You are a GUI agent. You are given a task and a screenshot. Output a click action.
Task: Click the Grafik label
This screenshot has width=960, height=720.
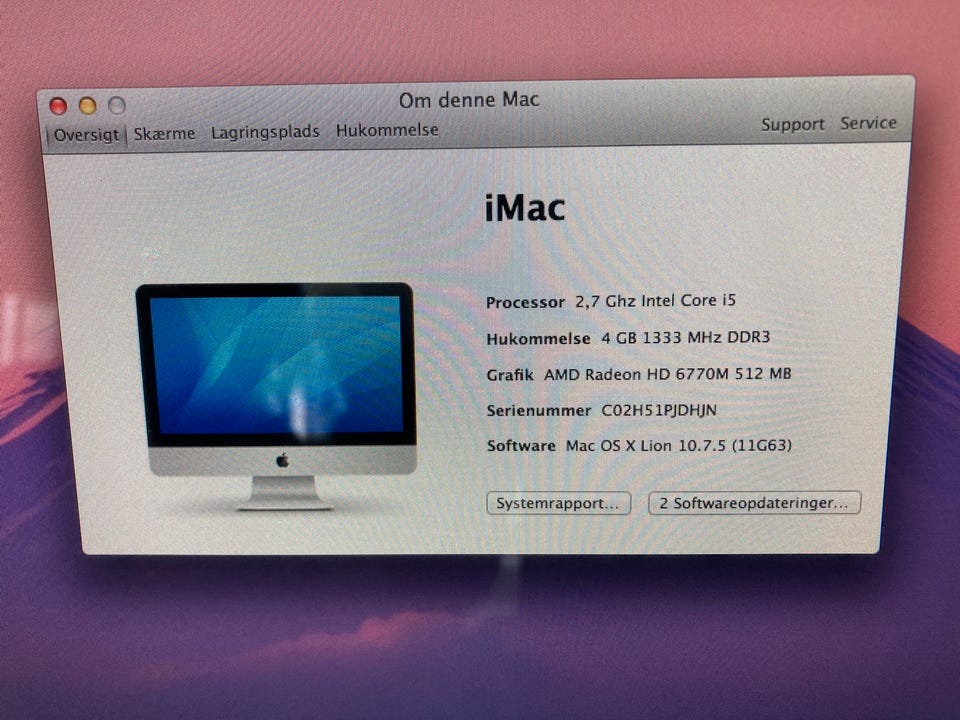[x=509, y=375]
